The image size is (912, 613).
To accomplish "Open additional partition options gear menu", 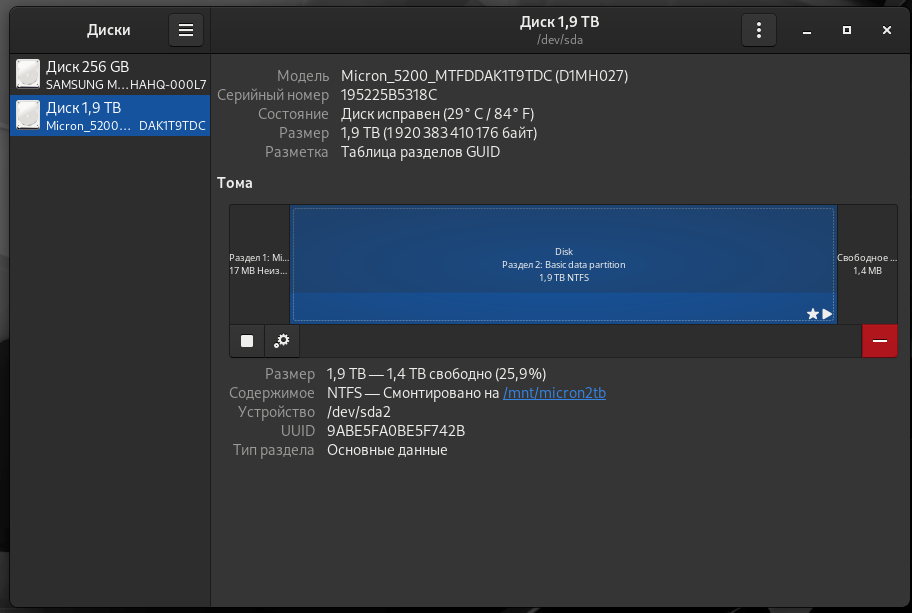I will pyautogui.click(x=282, y=341).
